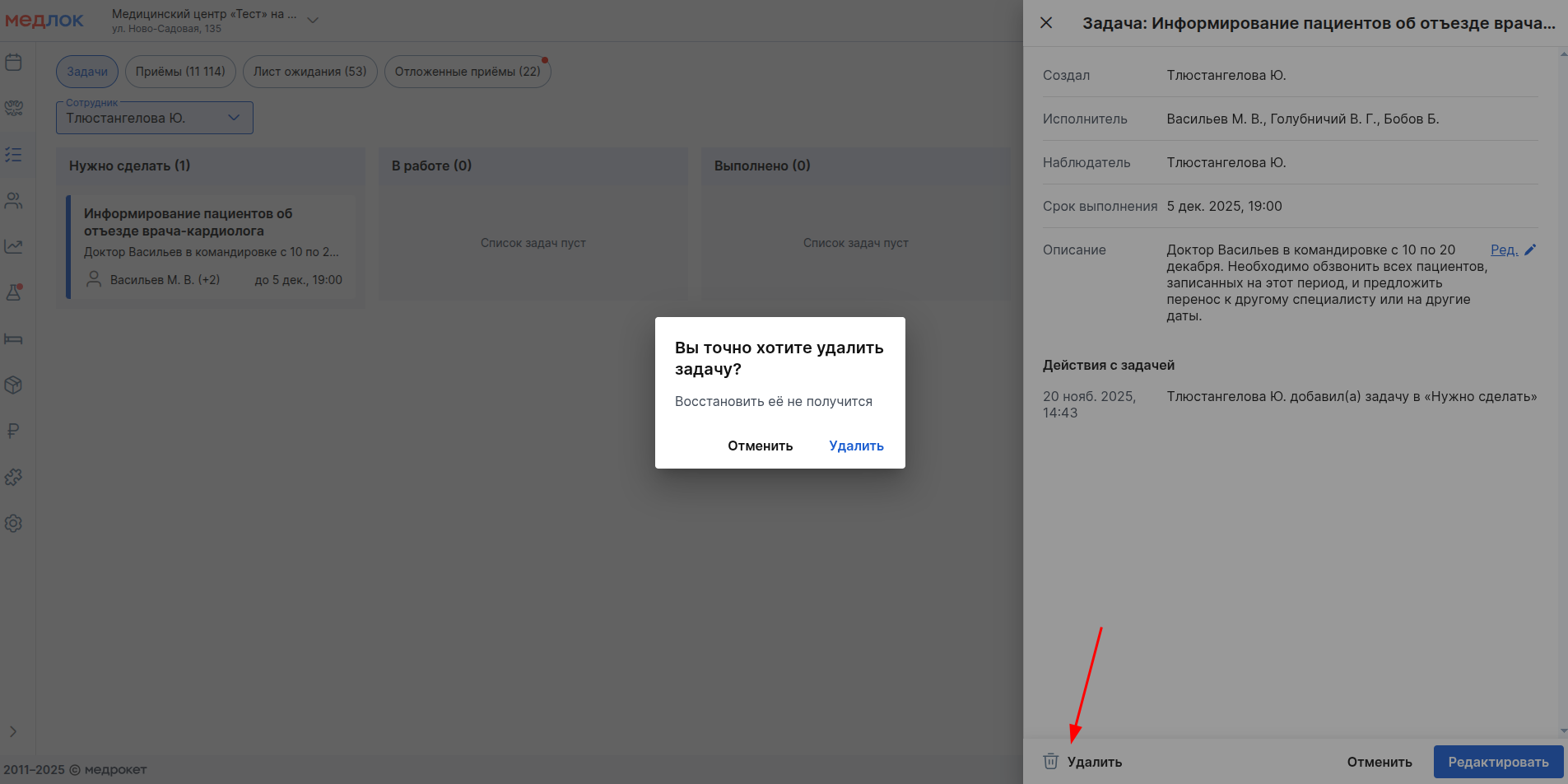Open the settings gear sidebar icon

14,523
